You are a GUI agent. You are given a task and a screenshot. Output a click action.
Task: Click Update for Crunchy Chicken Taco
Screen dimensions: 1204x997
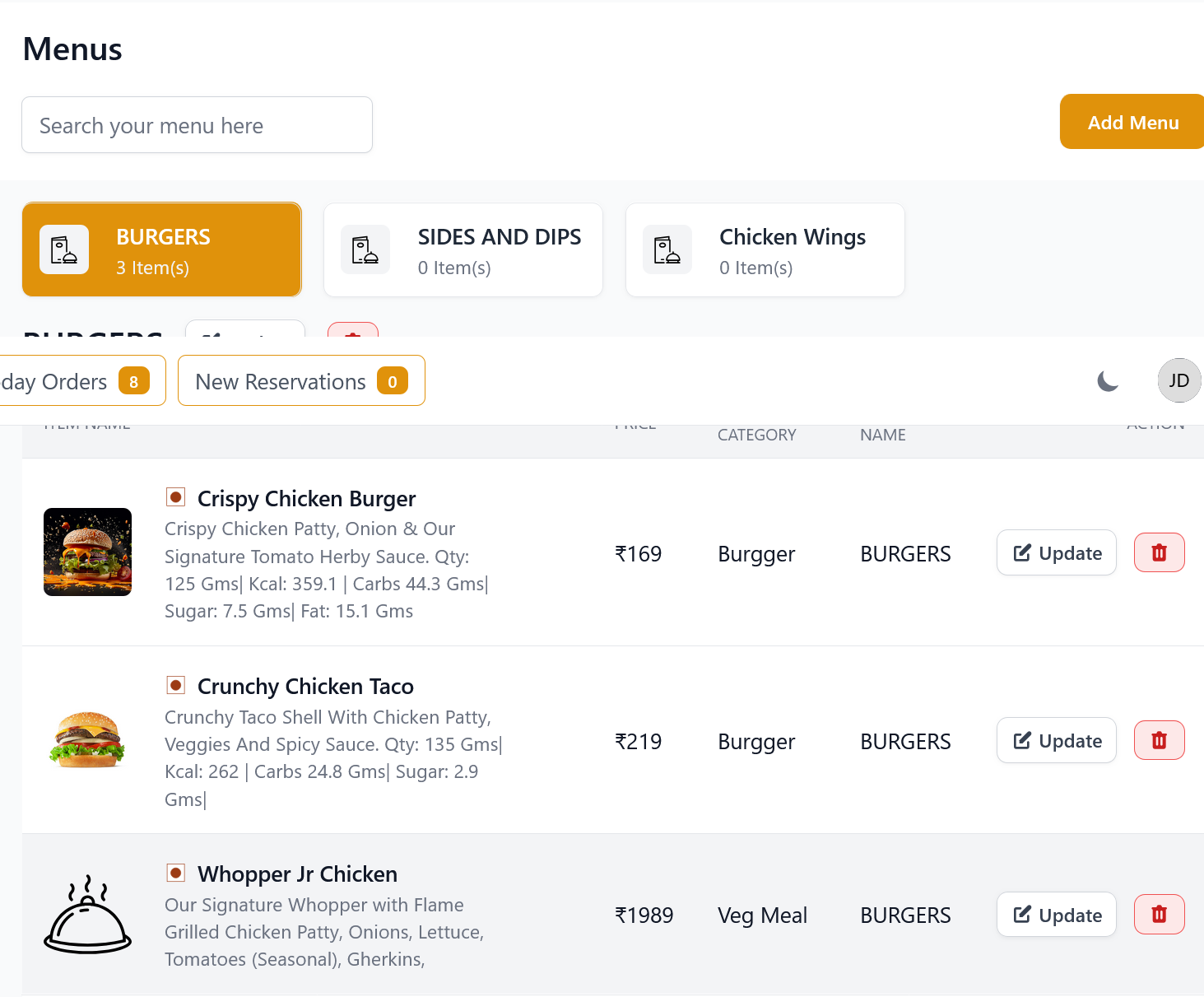coord(1056,739)
